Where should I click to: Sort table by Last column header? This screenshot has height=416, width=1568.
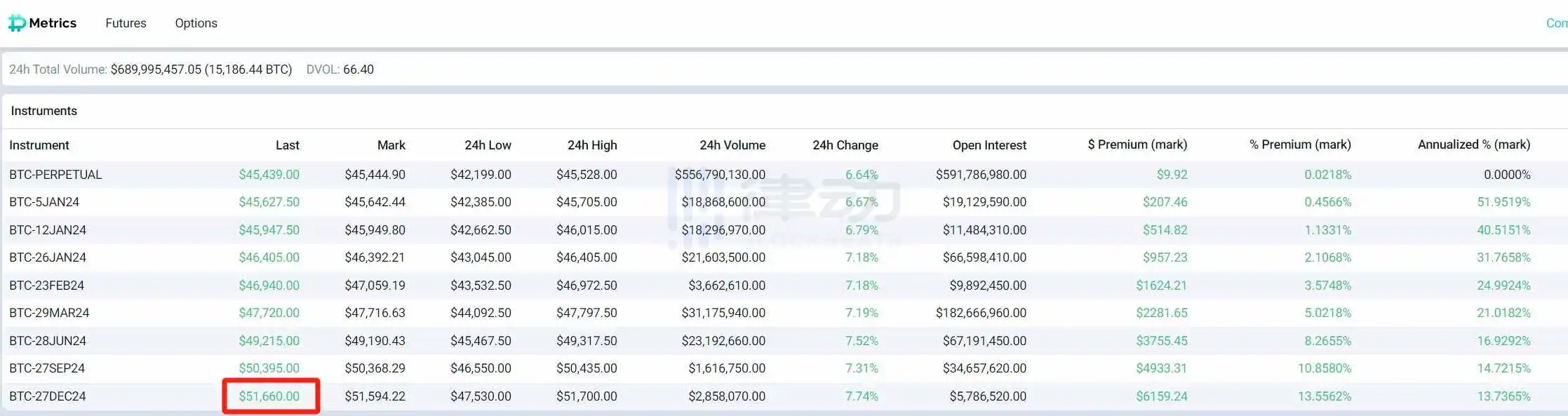287,145
